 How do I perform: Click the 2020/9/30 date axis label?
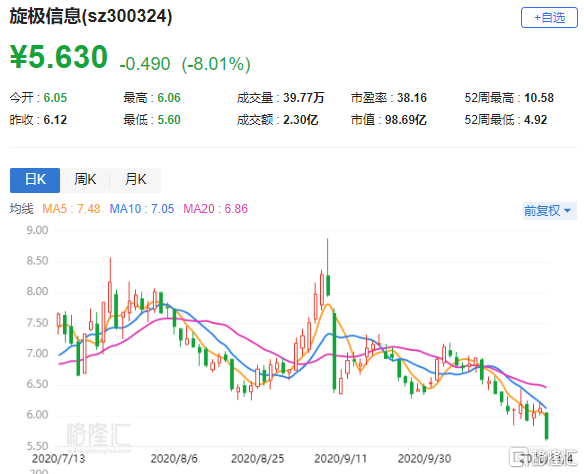point(424,458)
